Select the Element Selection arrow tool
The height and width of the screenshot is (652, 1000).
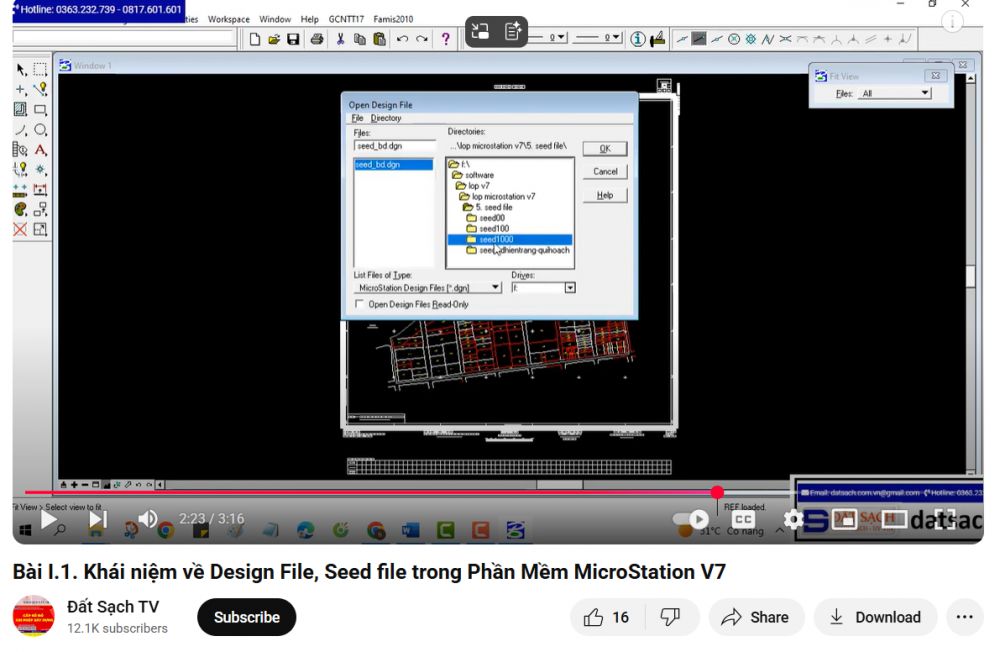coord(21,70)
